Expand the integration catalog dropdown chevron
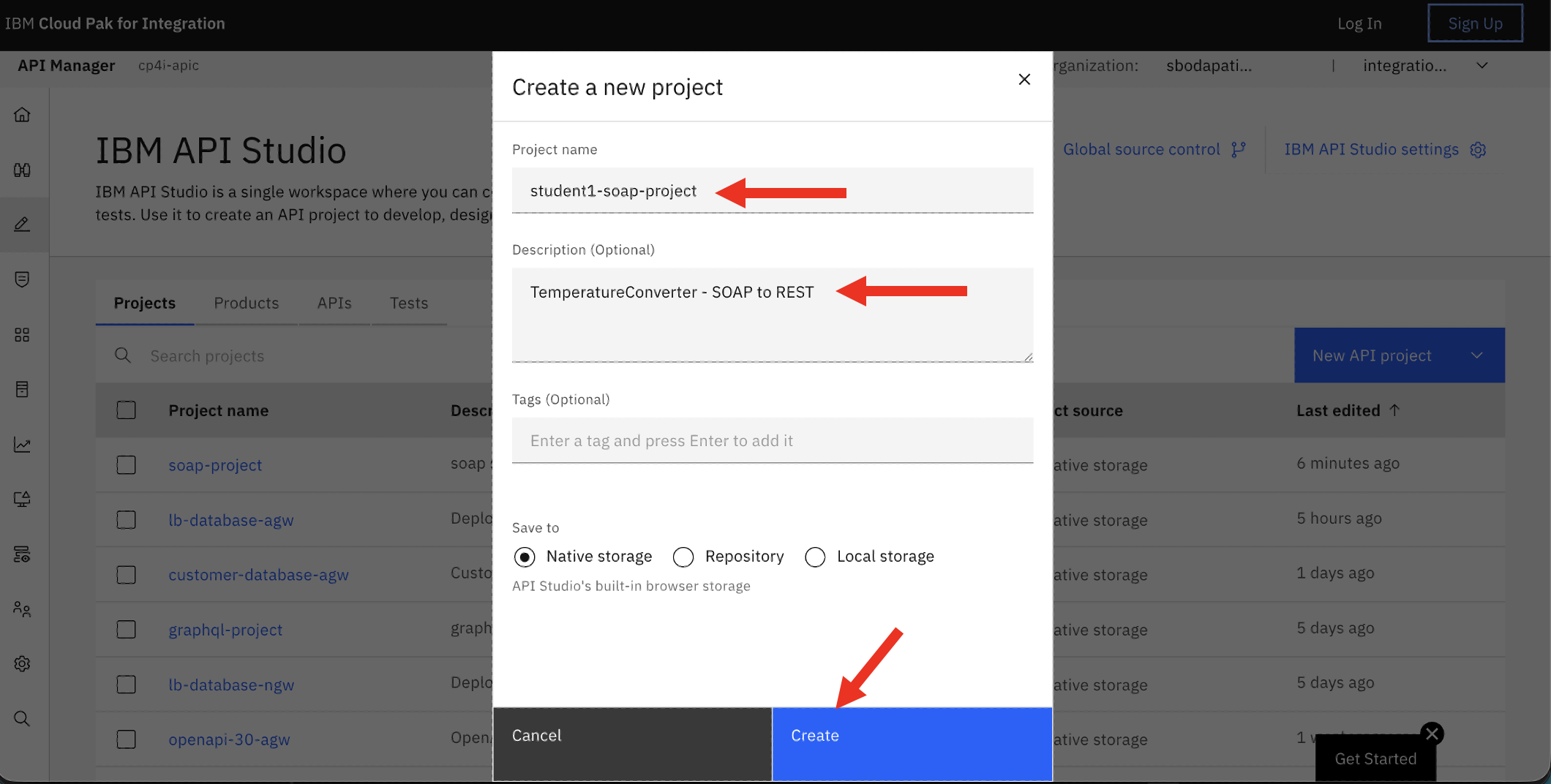The width and height of the screenshot is (1551, 784). click(1482, 66)
